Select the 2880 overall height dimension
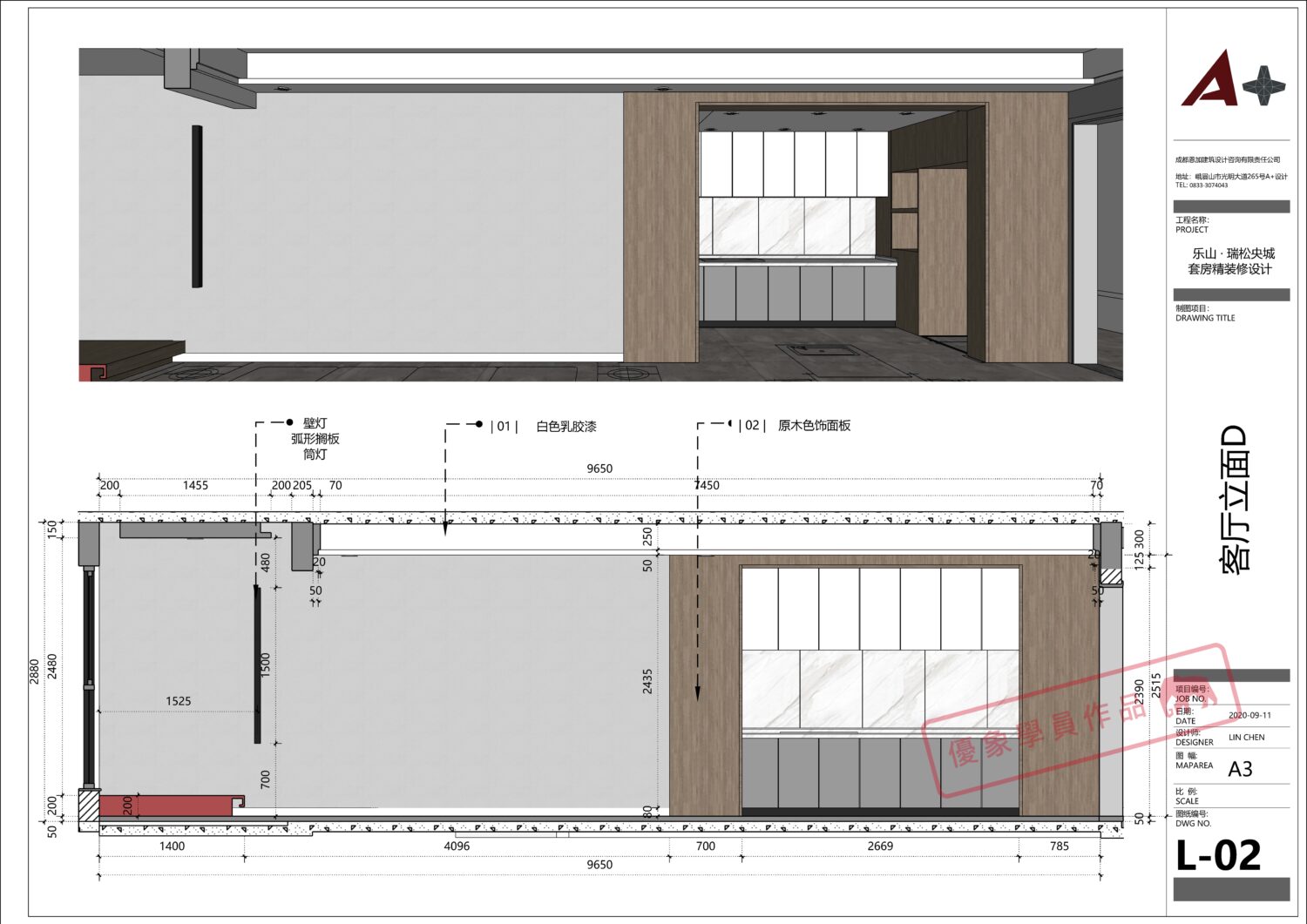This screenshot has height=924, width=1307. [35, 671]
